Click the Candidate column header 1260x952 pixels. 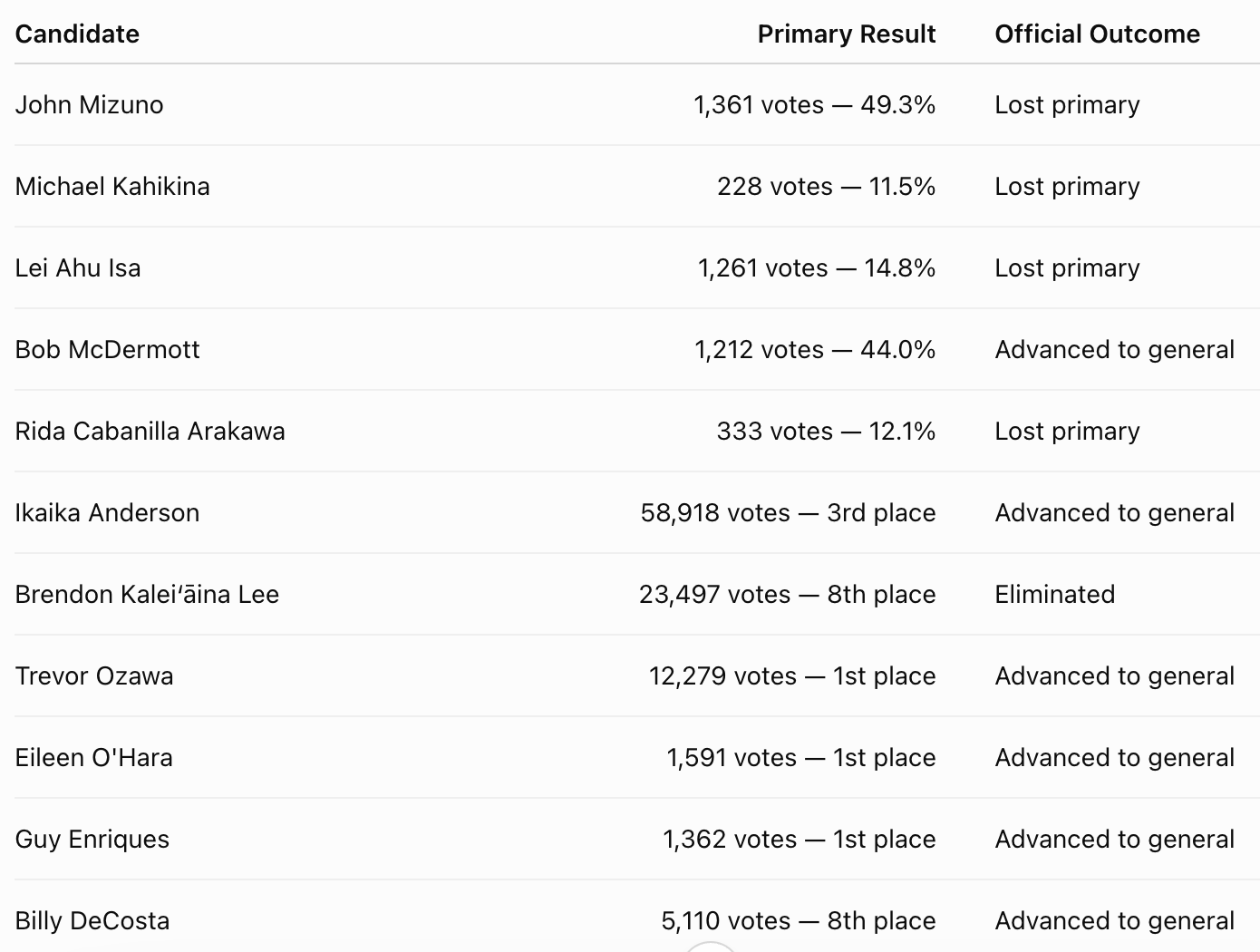[77, 34]
